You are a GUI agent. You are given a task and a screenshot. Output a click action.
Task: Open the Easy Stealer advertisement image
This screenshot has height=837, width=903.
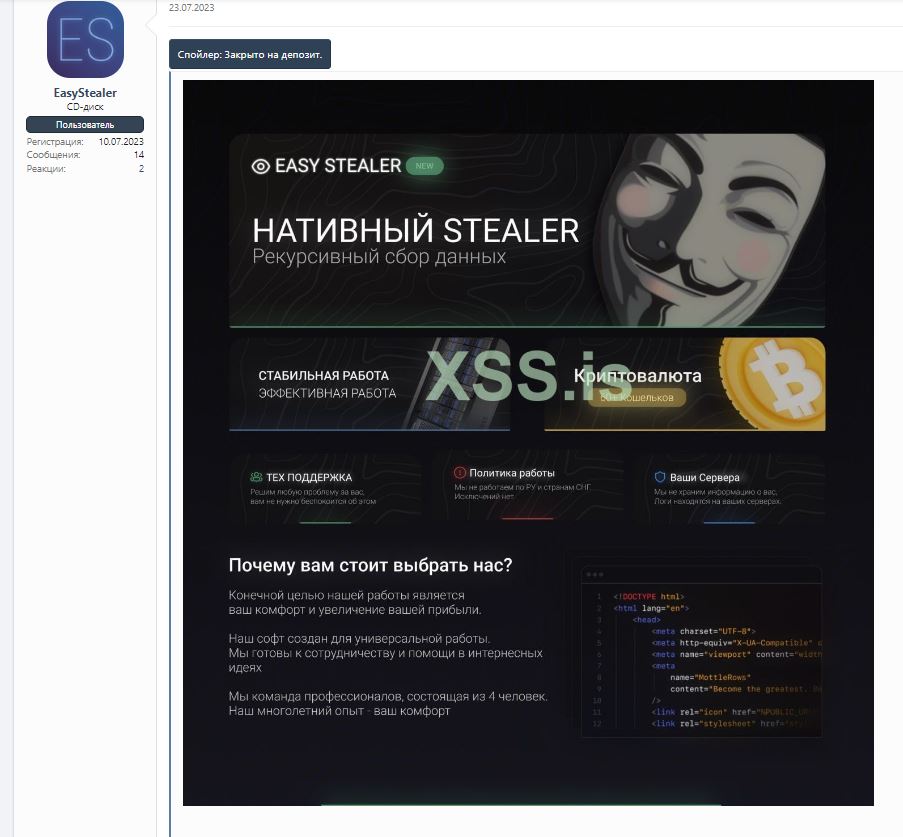pyautogui.click(x=528, y=442)
